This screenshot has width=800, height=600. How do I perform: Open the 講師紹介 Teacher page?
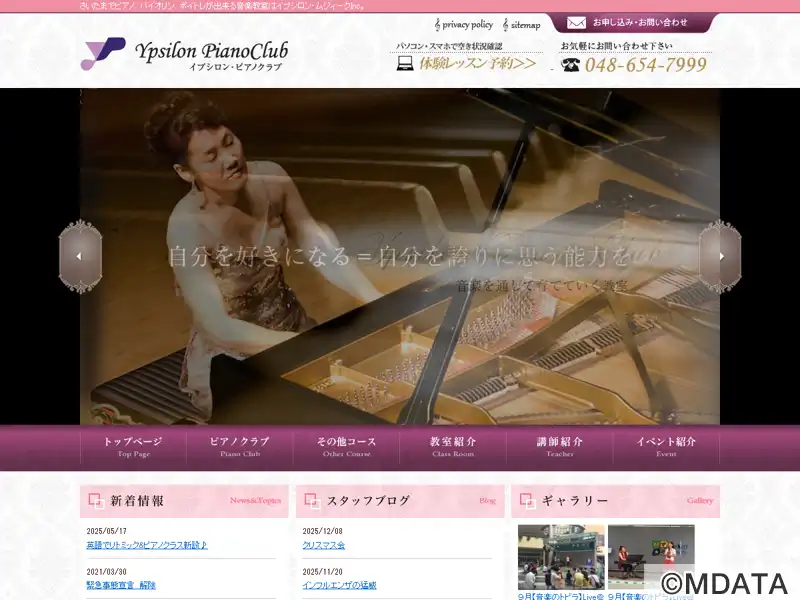point(560,446)
